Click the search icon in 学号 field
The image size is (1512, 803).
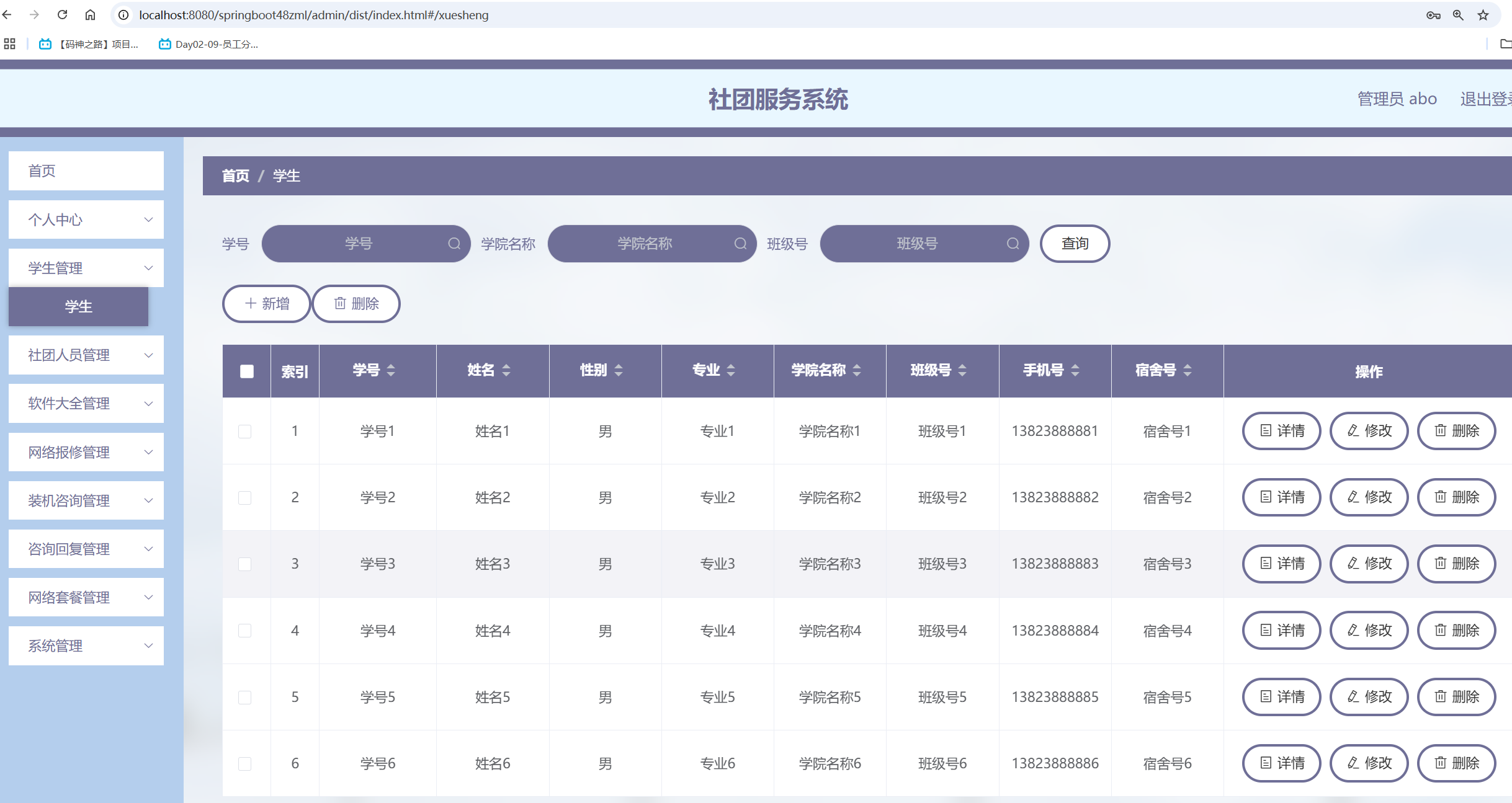[454, 244]
